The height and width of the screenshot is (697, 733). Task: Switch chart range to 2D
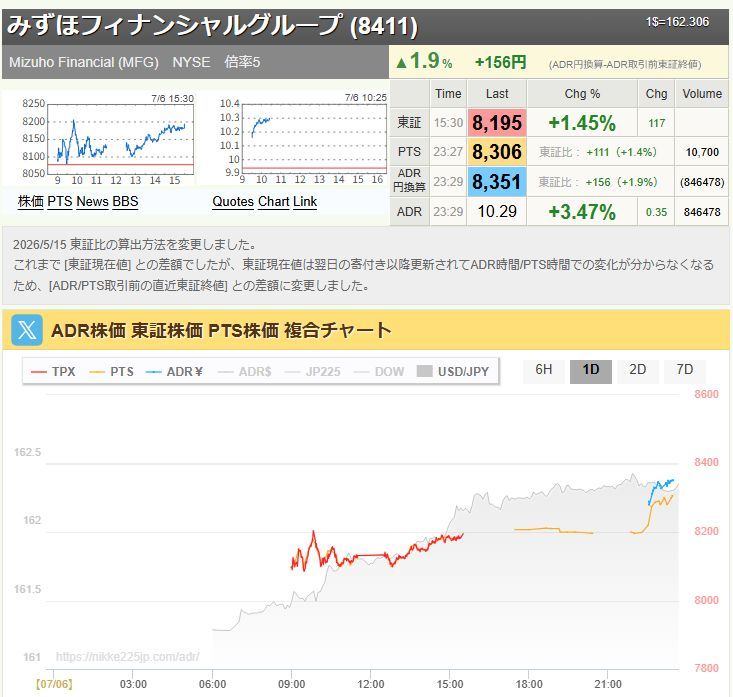pyautogui.click(x=638, y=370)
